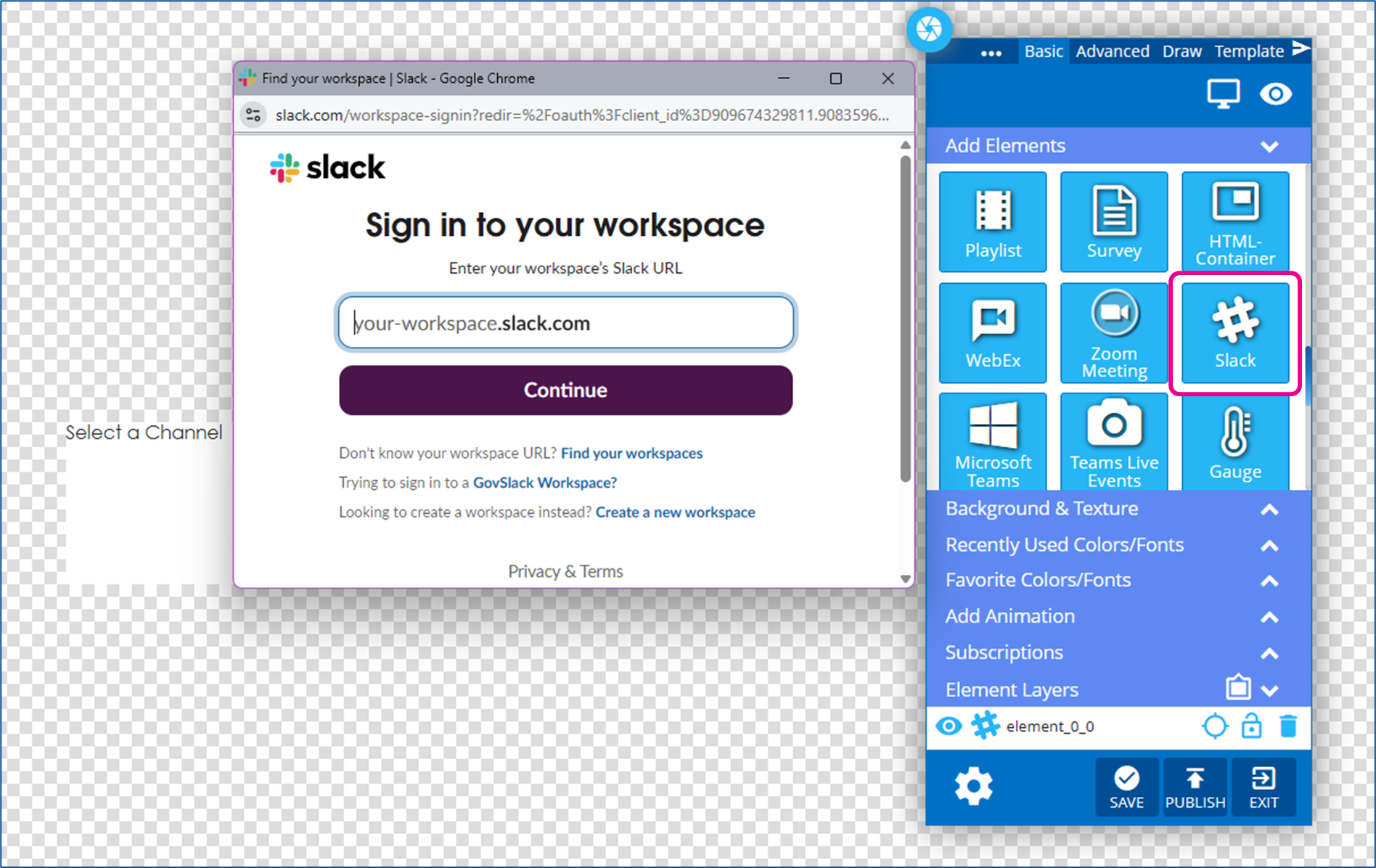
Task: Click the Chrome window scrollbar thumb
Action: coord(905,319)
